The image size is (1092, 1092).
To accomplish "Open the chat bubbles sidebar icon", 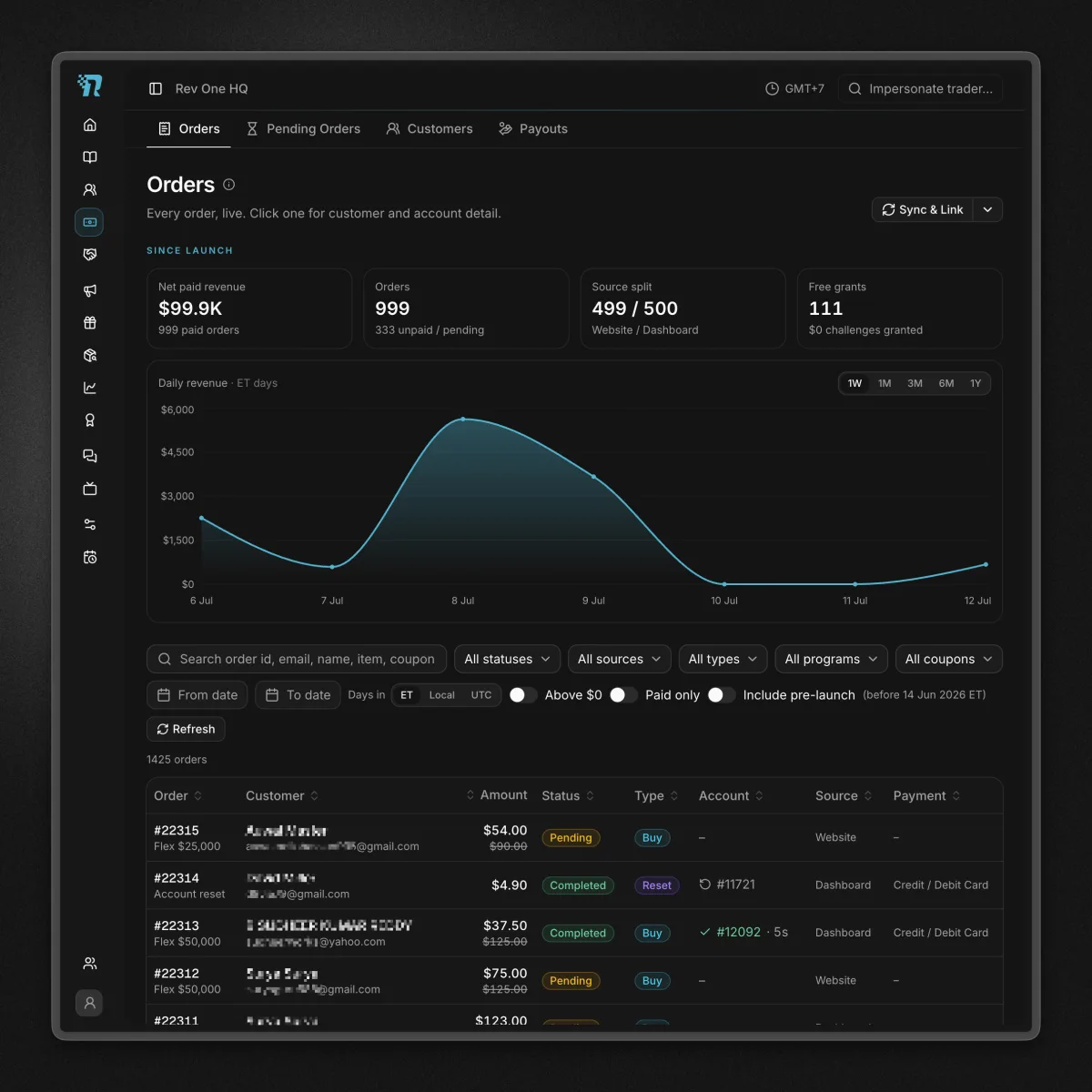I will click(89, 456).
